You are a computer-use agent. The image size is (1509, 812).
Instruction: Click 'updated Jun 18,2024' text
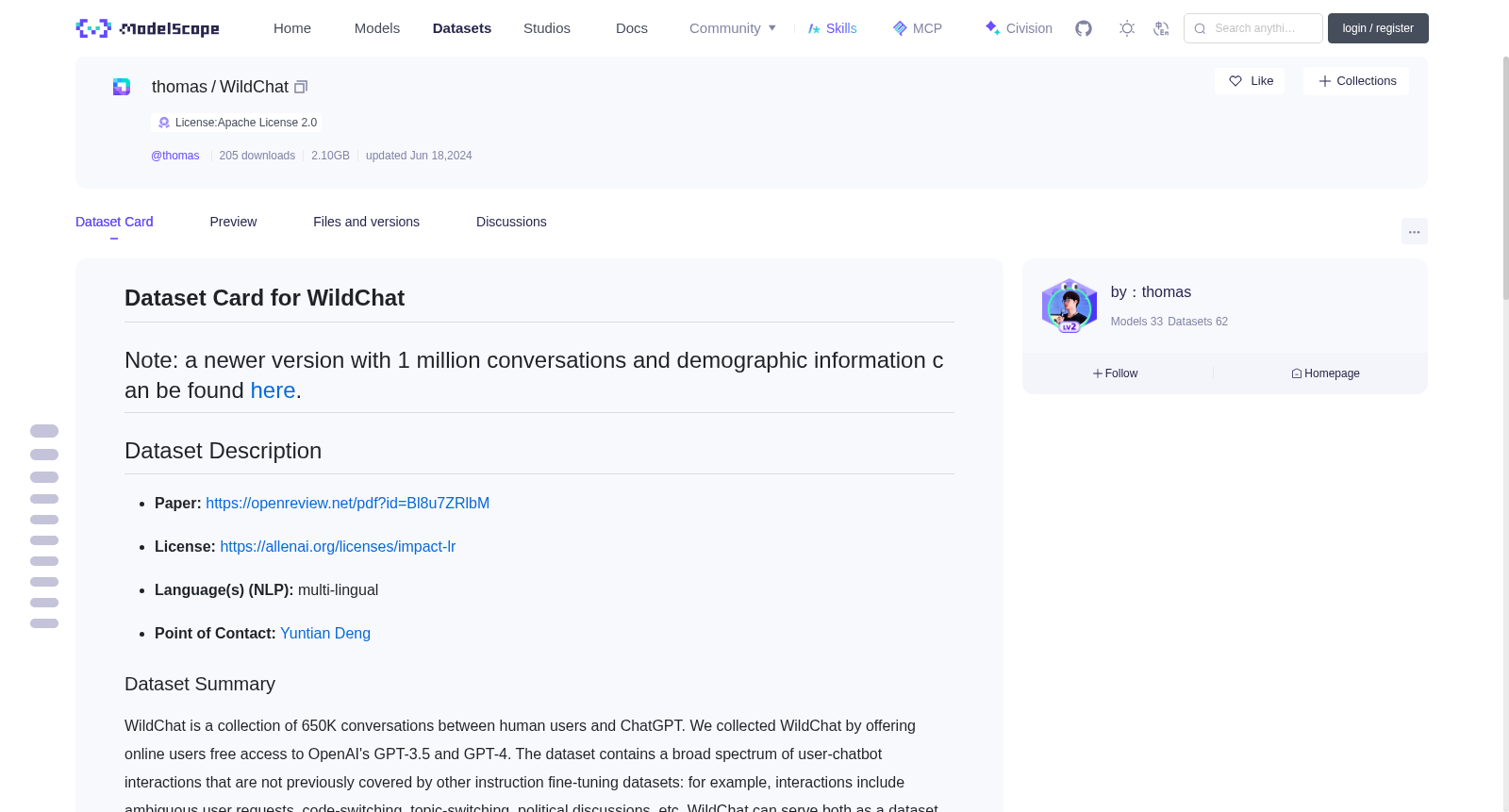(419, 156)
